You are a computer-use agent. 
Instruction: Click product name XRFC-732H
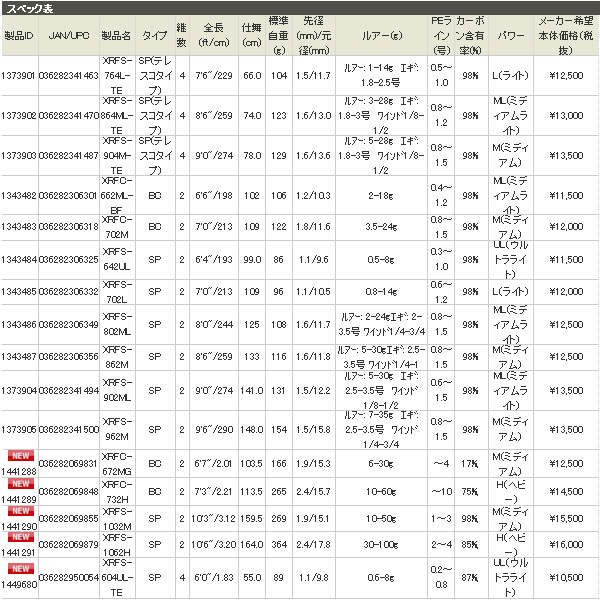117,492
